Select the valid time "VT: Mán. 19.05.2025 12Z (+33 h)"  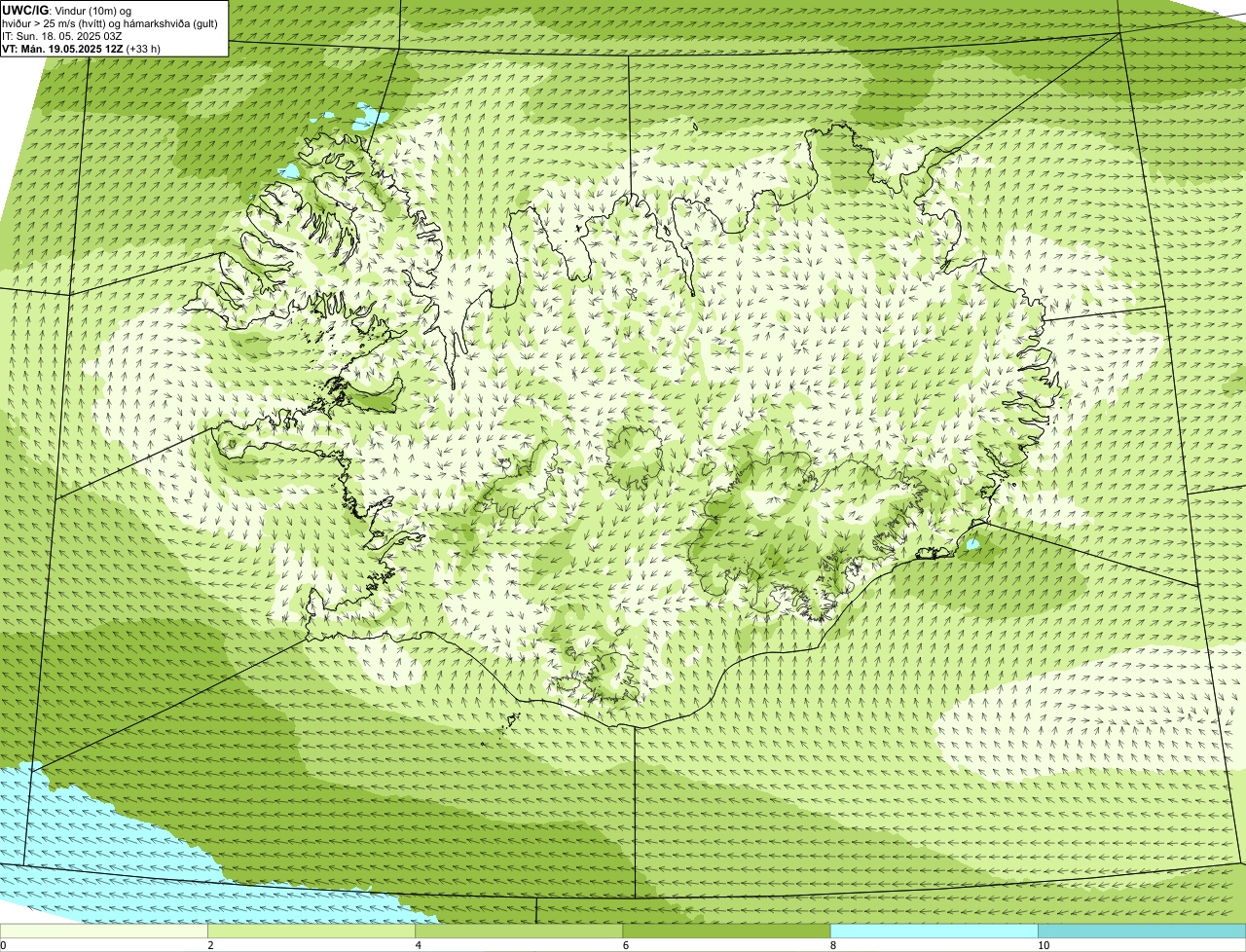(x=82, y=48)
